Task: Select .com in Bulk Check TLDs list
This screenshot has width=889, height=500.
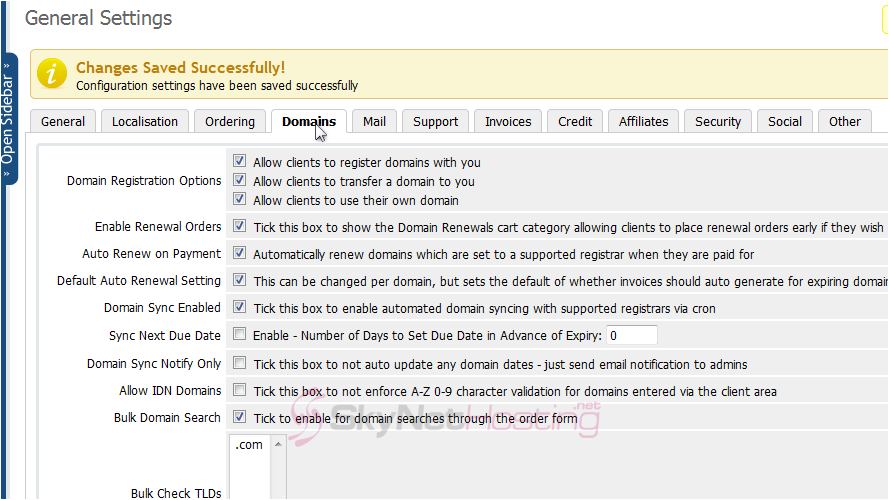Action: (249, 445)
